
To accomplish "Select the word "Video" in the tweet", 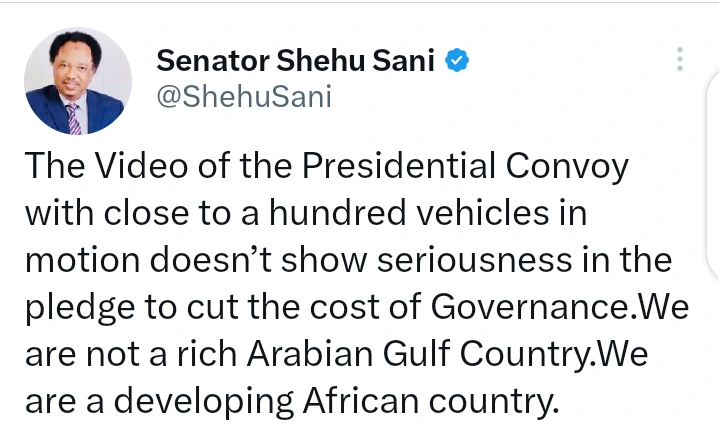I will pyautogui.click(x=145, y=167).
